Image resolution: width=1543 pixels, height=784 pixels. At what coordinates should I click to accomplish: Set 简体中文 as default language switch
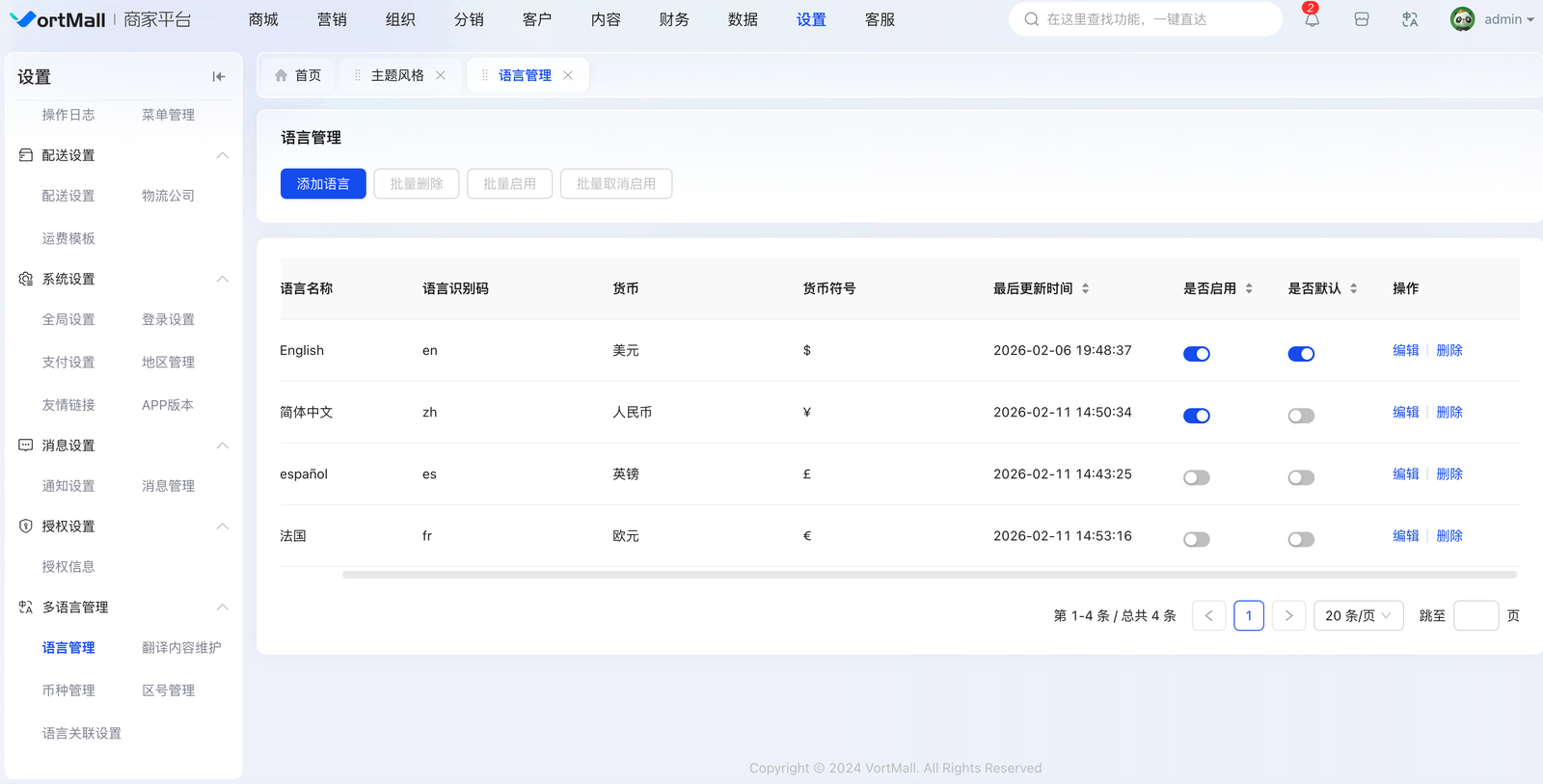(x=1301, y=416)
